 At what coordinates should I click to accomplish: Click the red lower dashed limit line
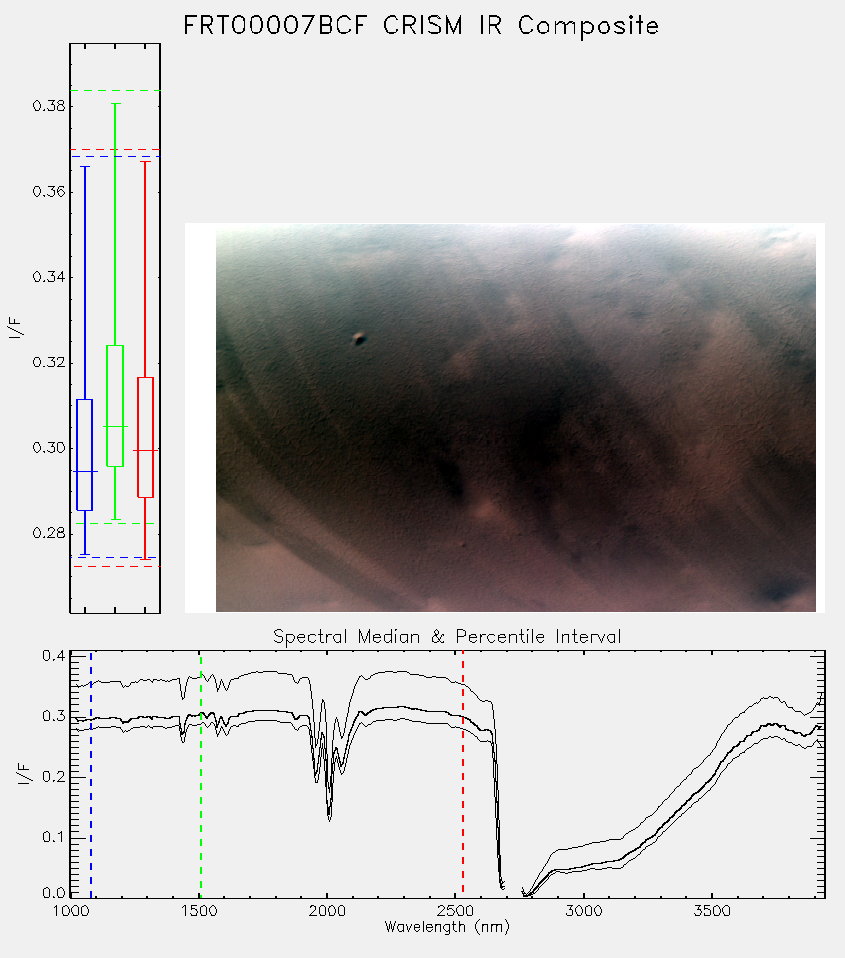click(115, 566)
